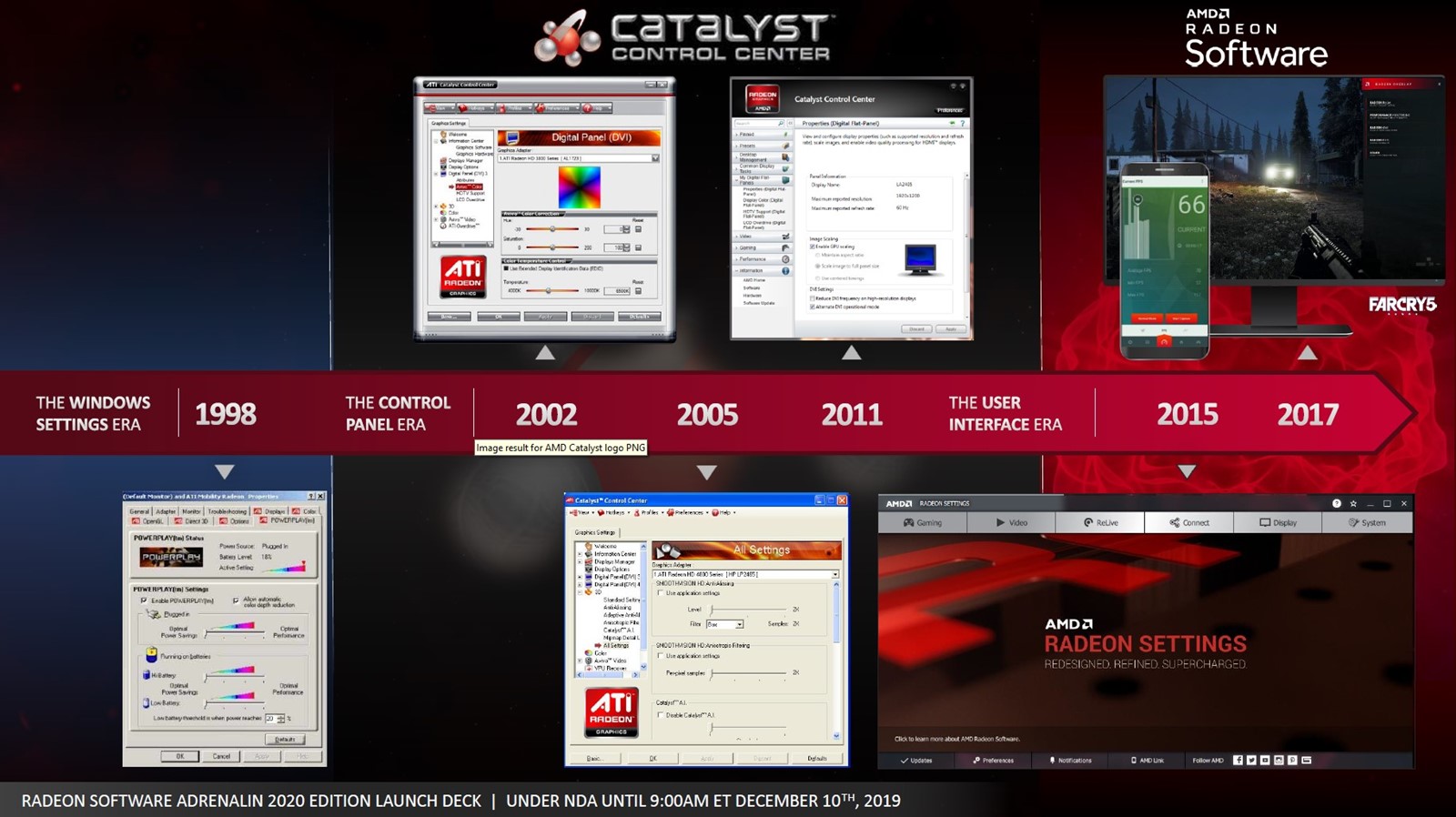Click the Hi Battery icon
This screenshot has width=1456, height=817.
point(146,675)
